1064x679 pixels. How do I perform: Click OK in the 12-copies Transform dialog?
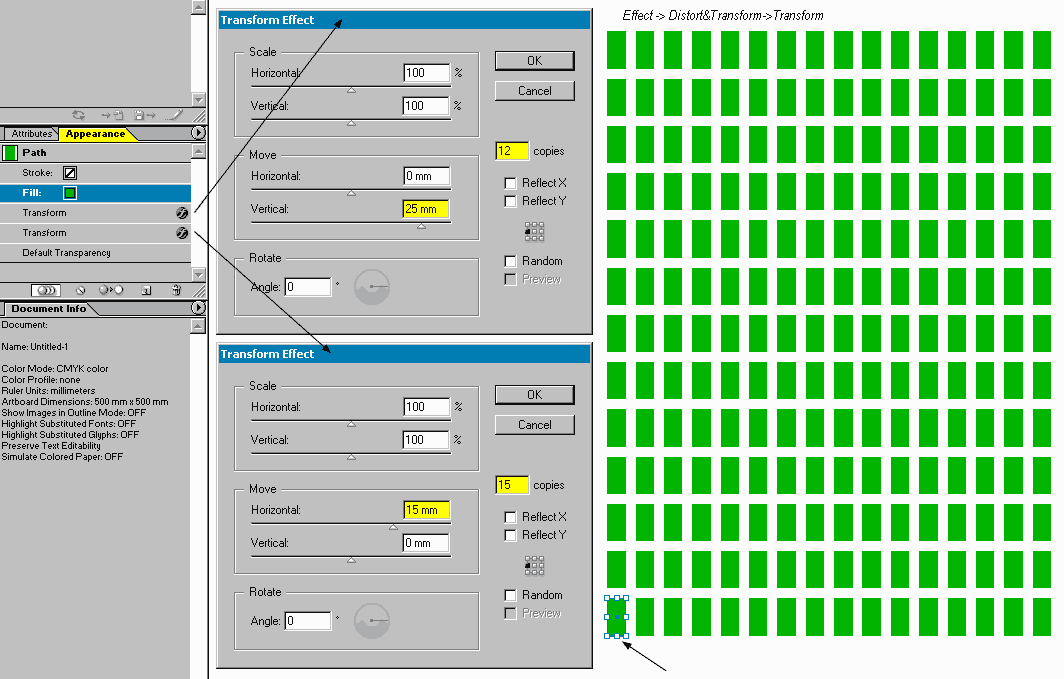535,61
